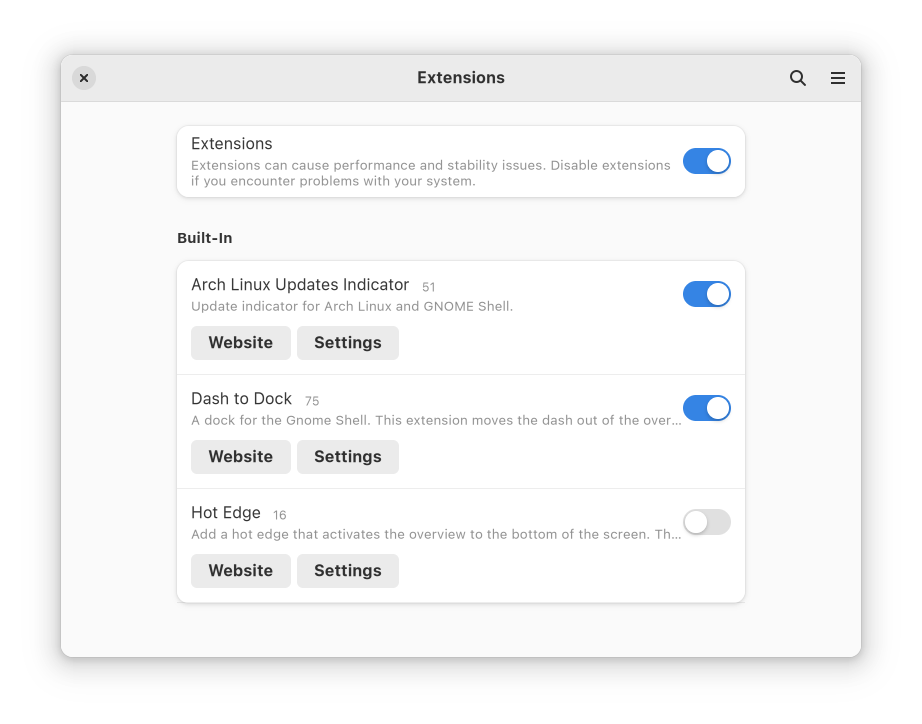Screen dimensions: 922x724
Task: Open the Dash to Dock website
Action: click(x=240, y=457)
